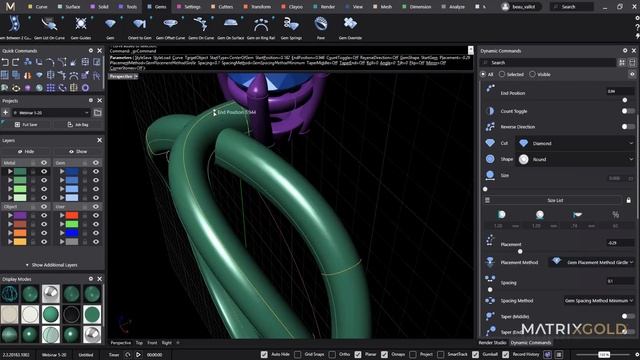The width and height of the screenshot is (640, 360).
Task: Open the Cutters ribbon tab
Action: (222, 7)
